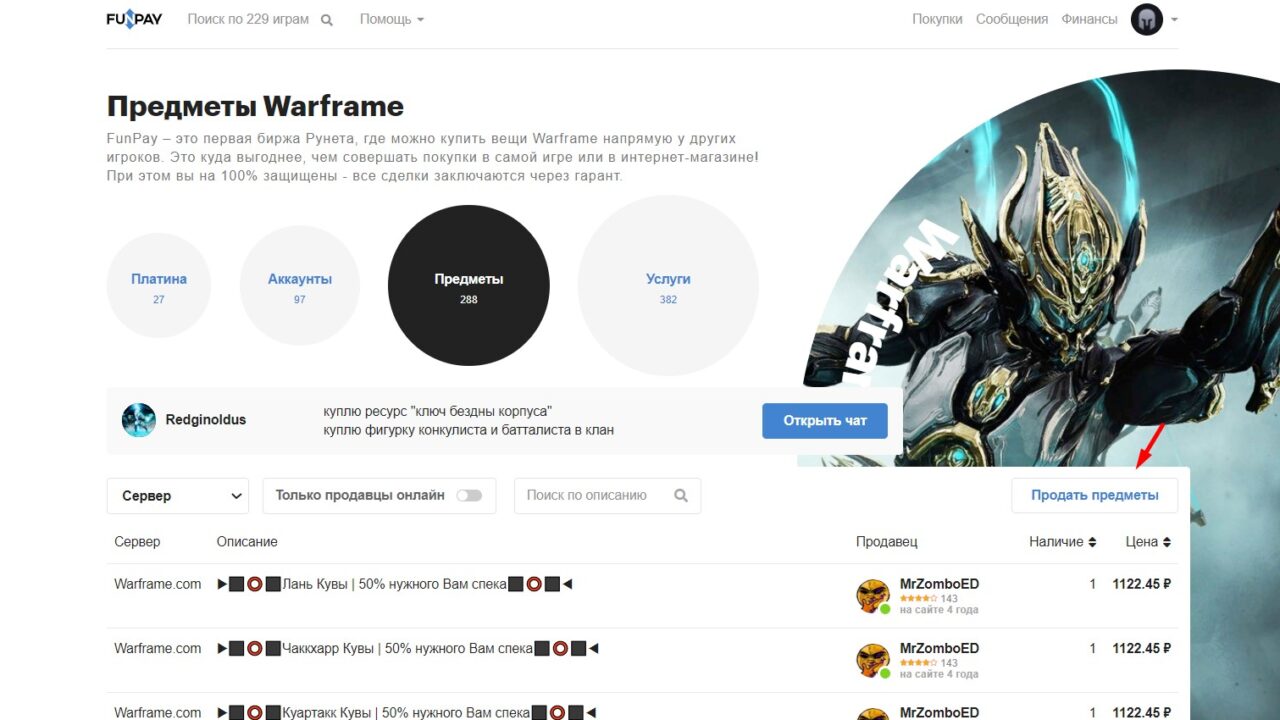Sort by availability using Наличие arrows
1280x720 pixels.
1092,542
